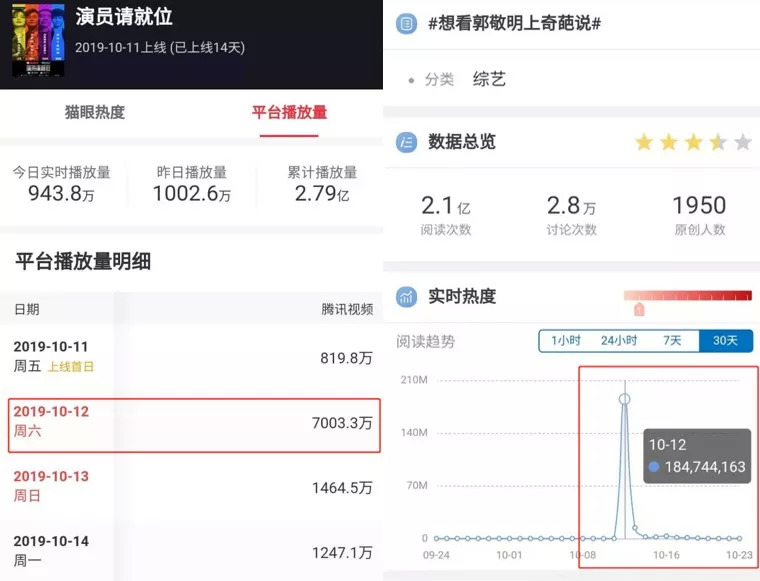Select the 7天 trend range
760x581 pixels.
coord(672,341)
